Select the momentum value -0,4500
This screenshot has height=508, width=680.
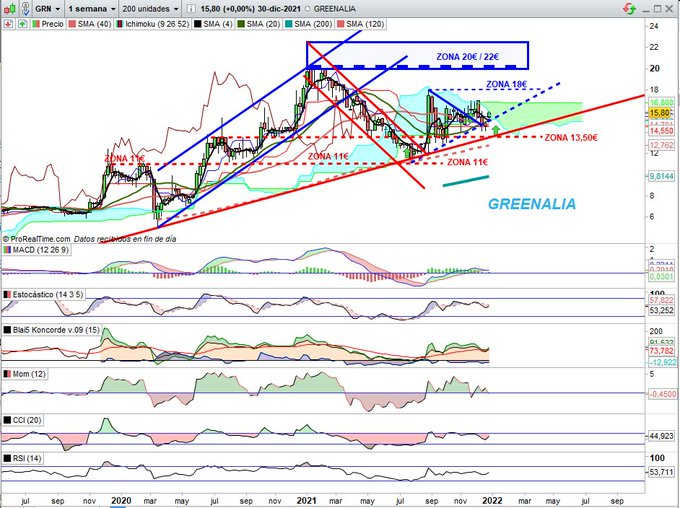click(662, 394)
